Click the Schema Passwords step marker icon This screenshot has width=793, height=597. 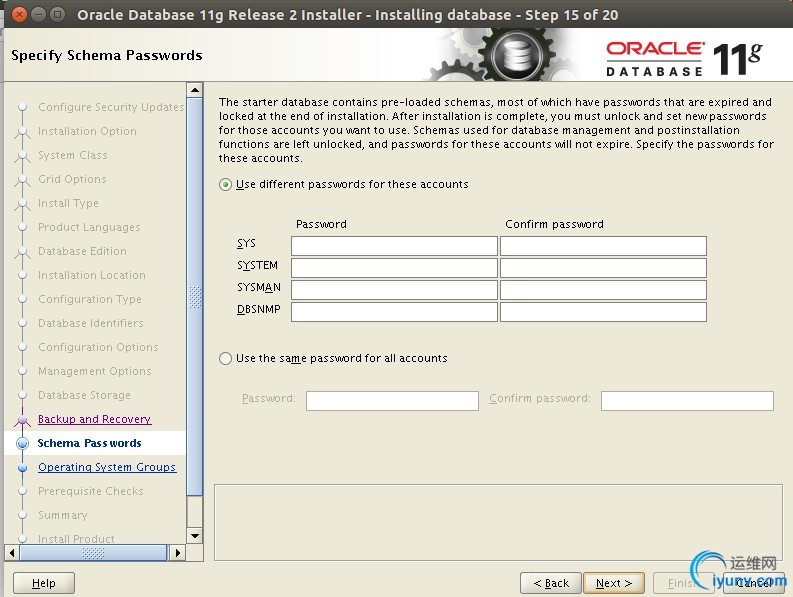tap(22, 444)
